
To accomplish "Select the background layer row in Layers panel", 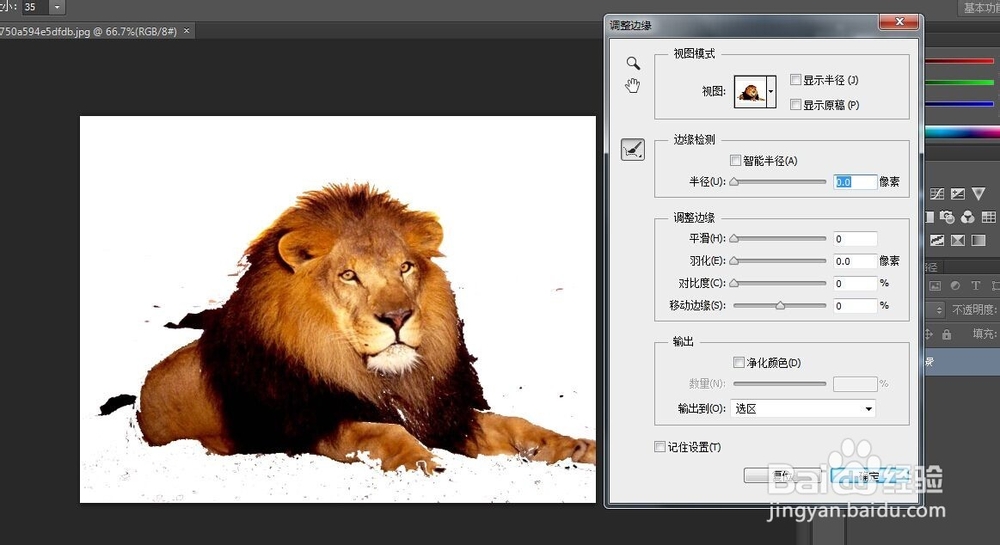I will click(x=962, y=361).
